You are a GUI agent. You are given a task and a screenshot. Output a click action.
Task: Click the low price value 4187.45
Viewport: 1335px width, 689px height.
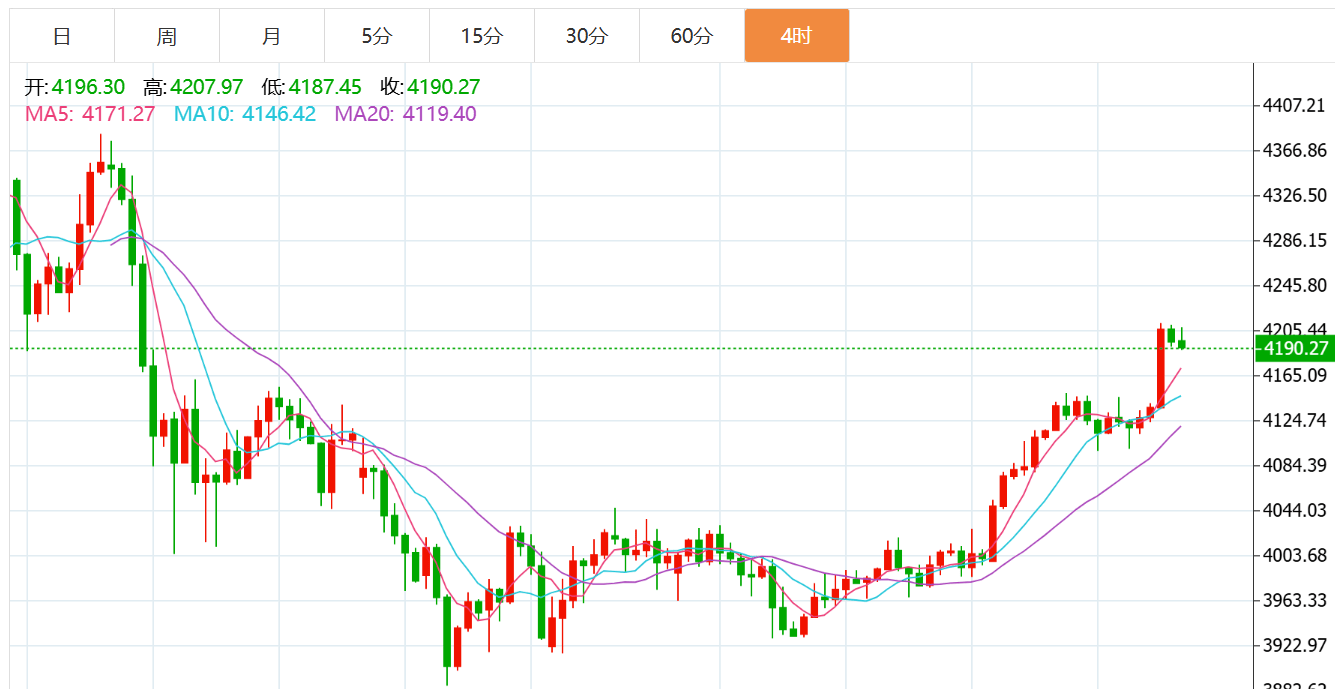[325, 88]
